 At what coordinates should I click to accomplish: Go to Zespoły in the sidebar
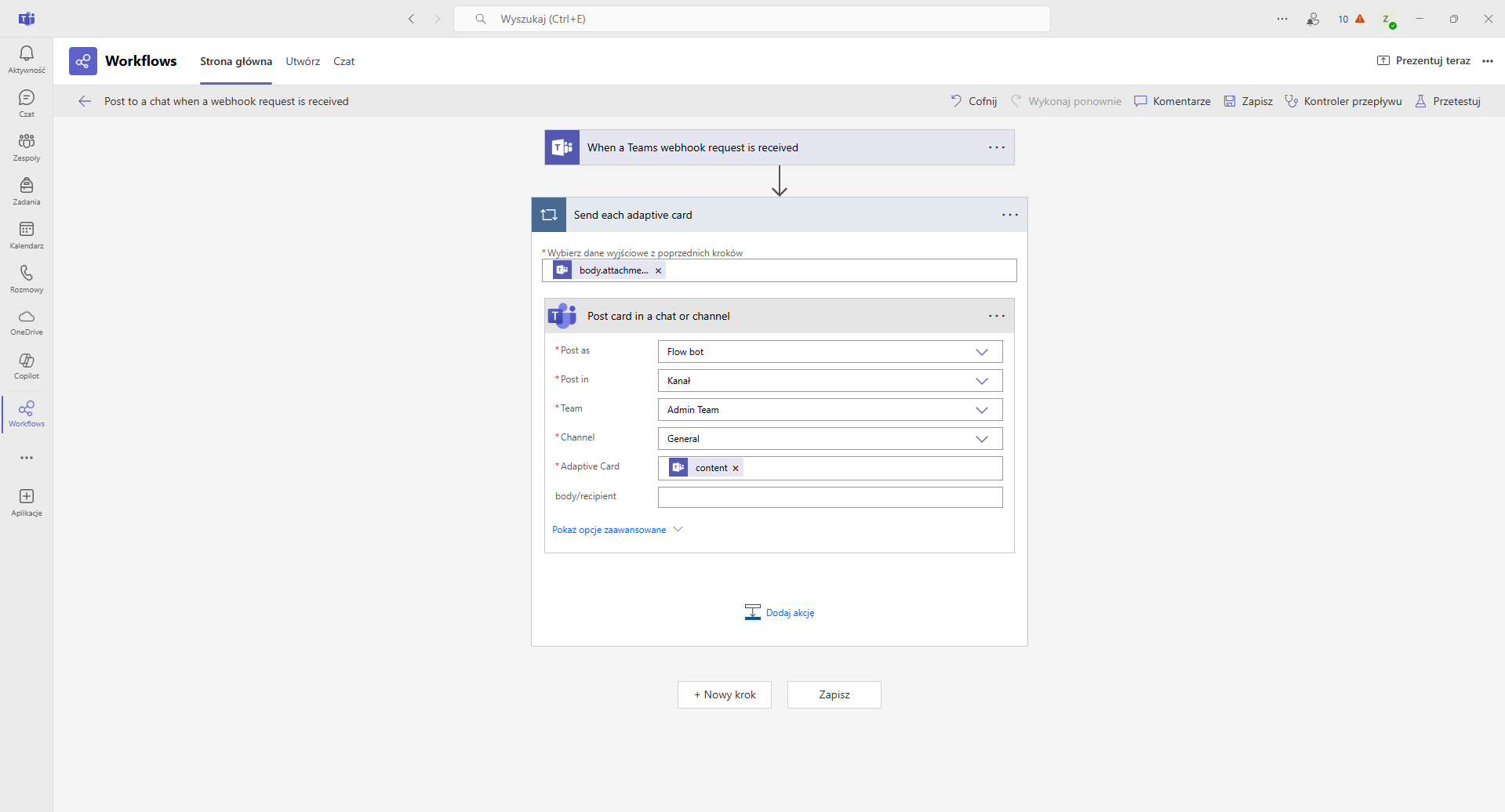(27, 147)
